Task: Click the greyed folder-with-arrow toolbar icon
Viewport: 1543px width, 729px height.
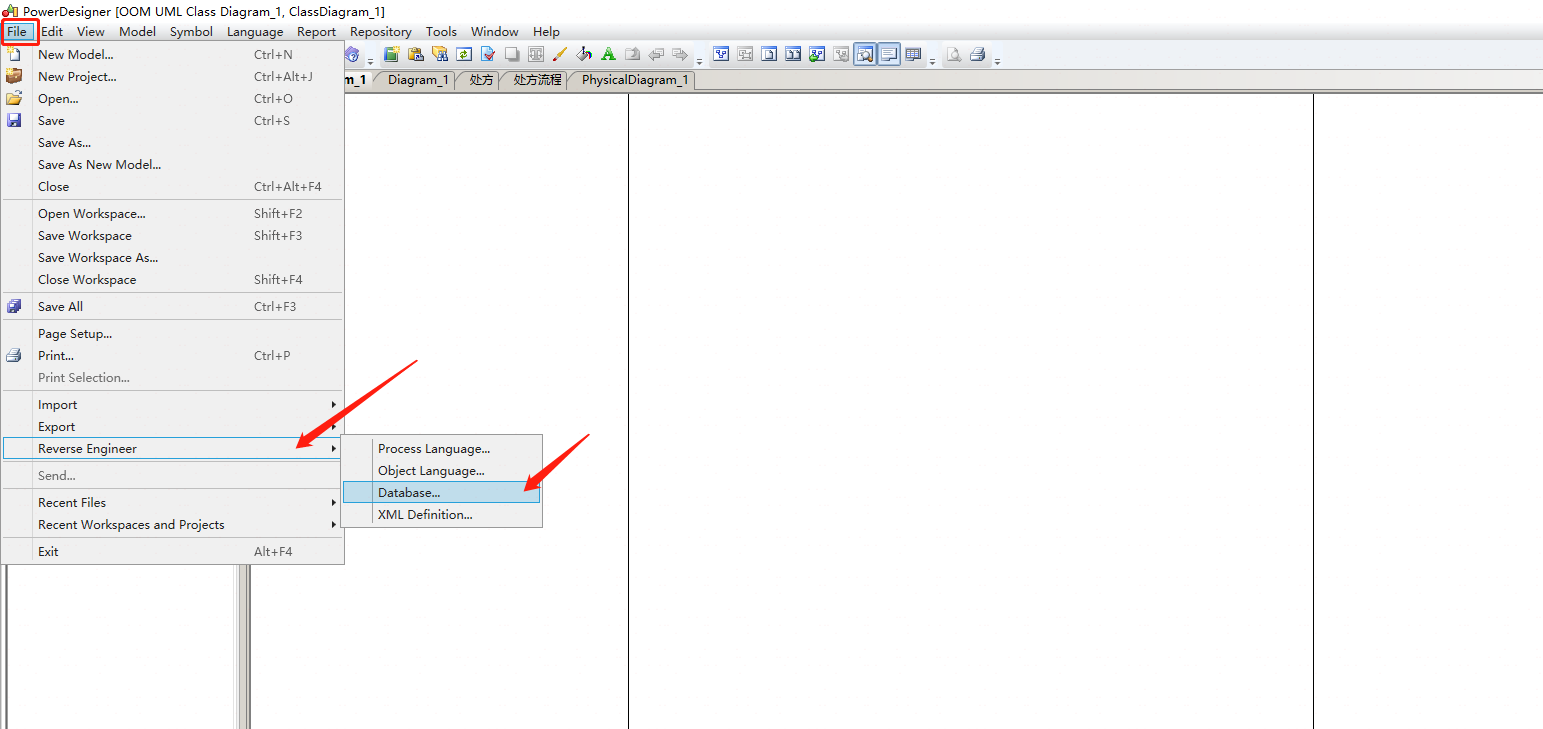Action: click(x=632, y=54)
